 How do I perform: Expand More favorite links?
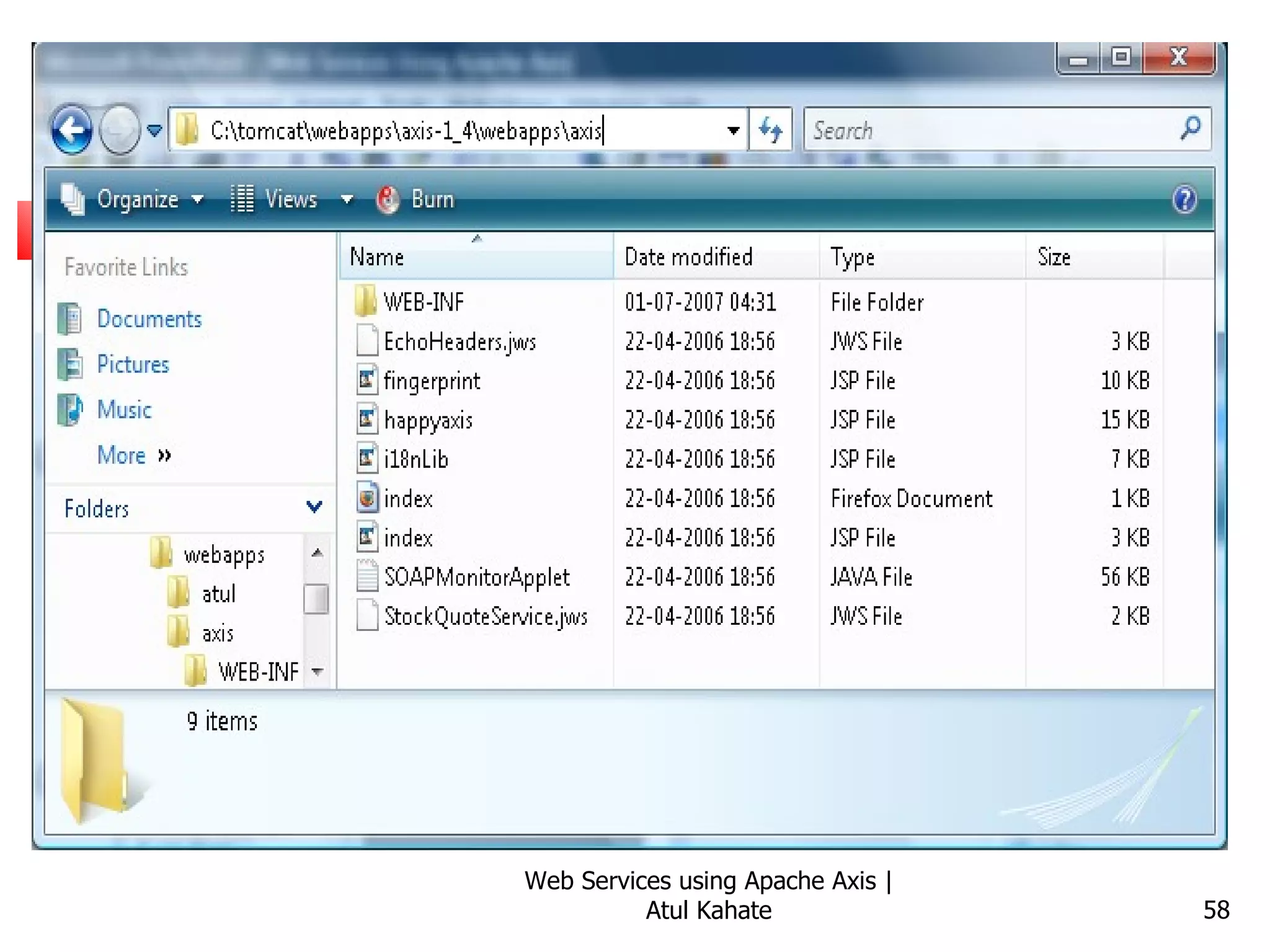click(134, 456)
